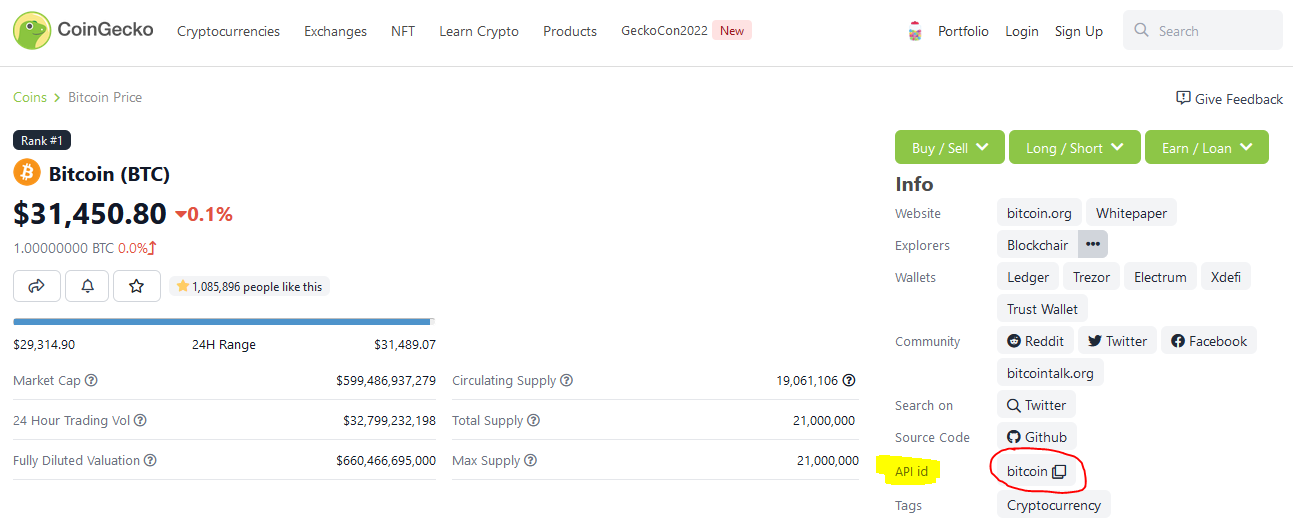Click the header Search input field

1203,31
